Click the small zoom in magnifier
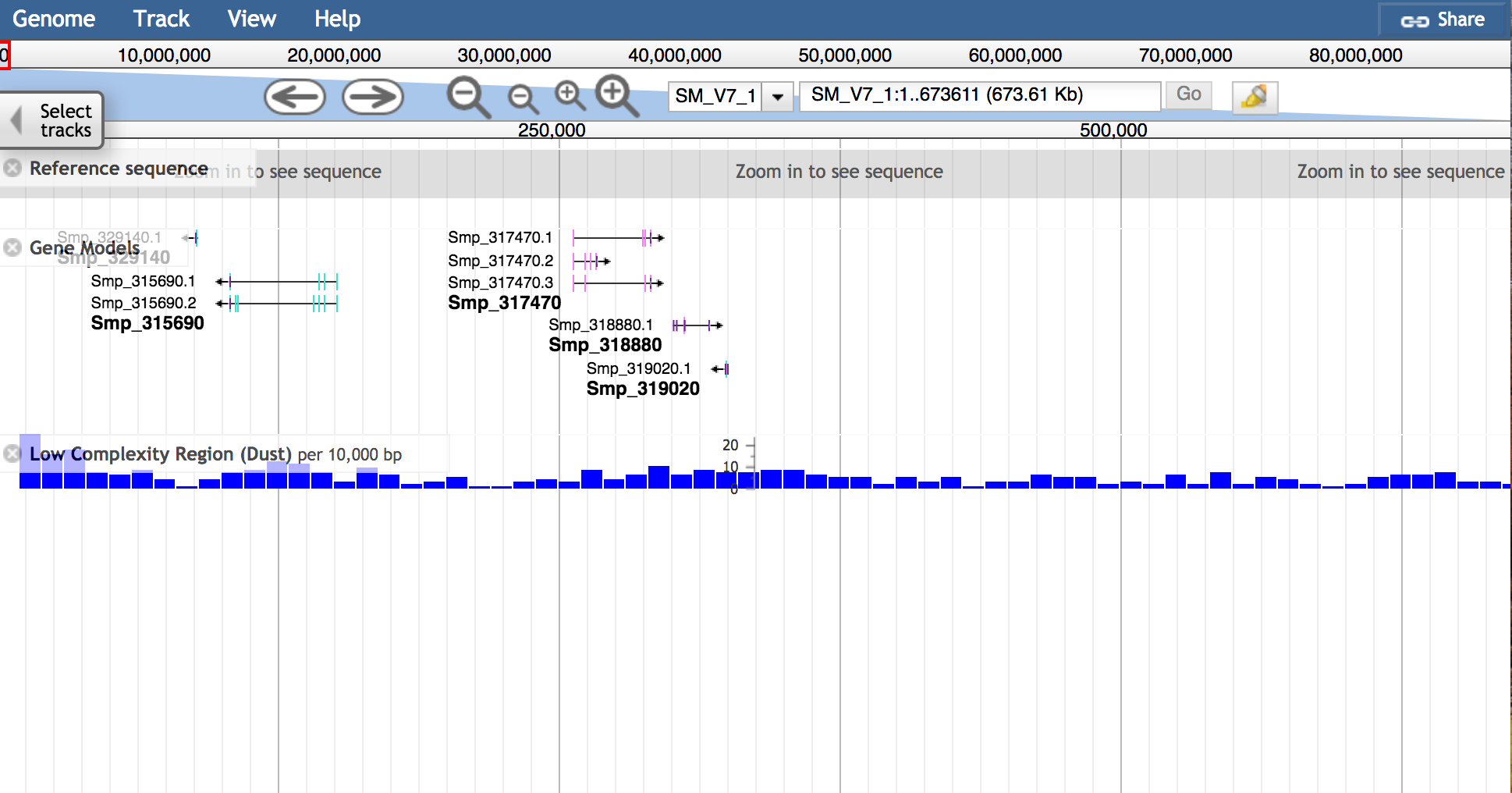This screenshot has height=793, width=1512. click(x=570, y=95)
